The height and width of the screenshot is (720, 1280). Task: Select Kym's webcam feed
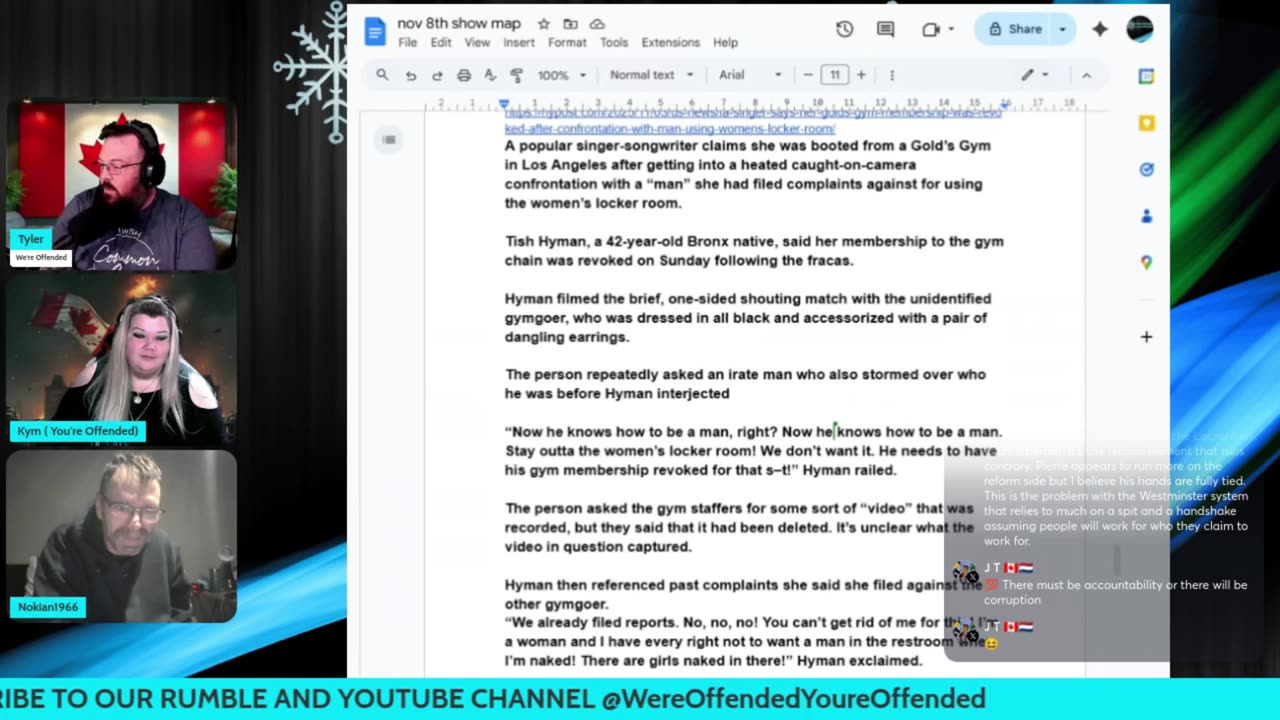tap(122, 358)
